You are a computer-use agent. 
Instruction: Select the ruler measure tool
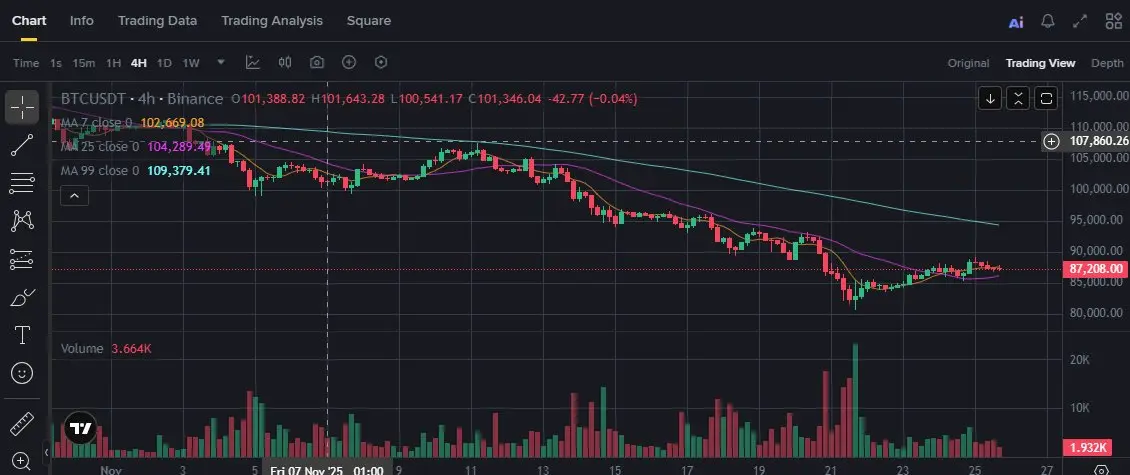pyautogui.click(x=22, y=421)
